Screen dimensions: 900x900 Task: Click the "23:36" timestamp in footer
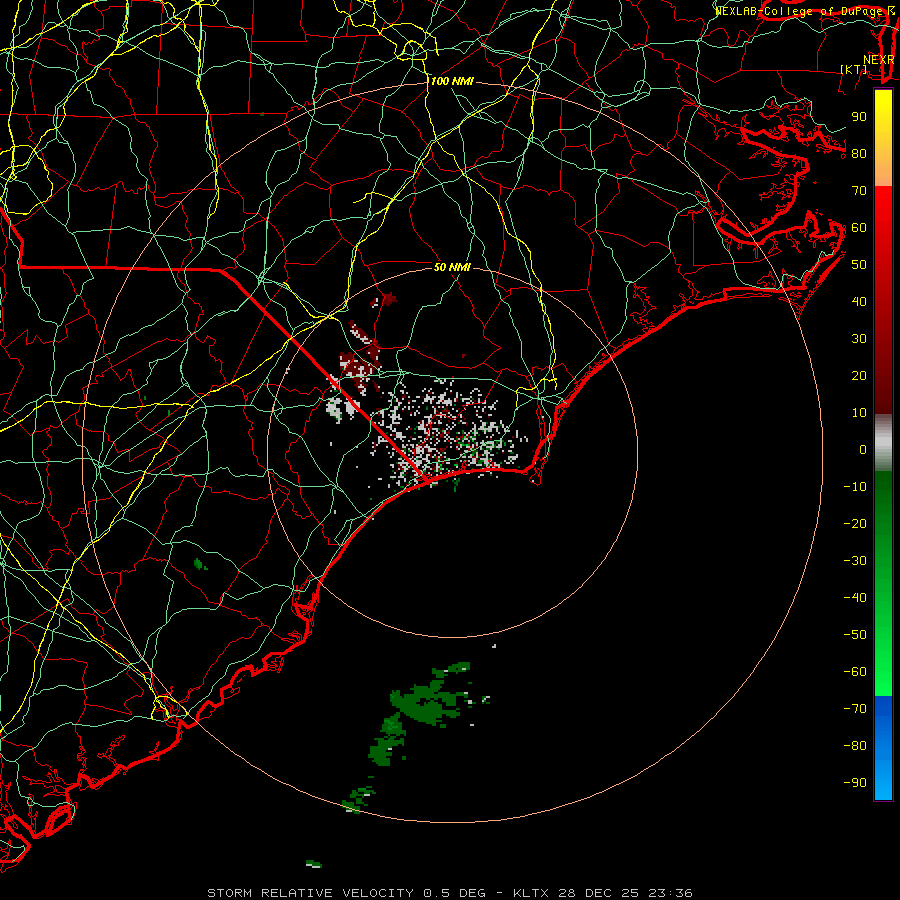[x=670, y=893]
